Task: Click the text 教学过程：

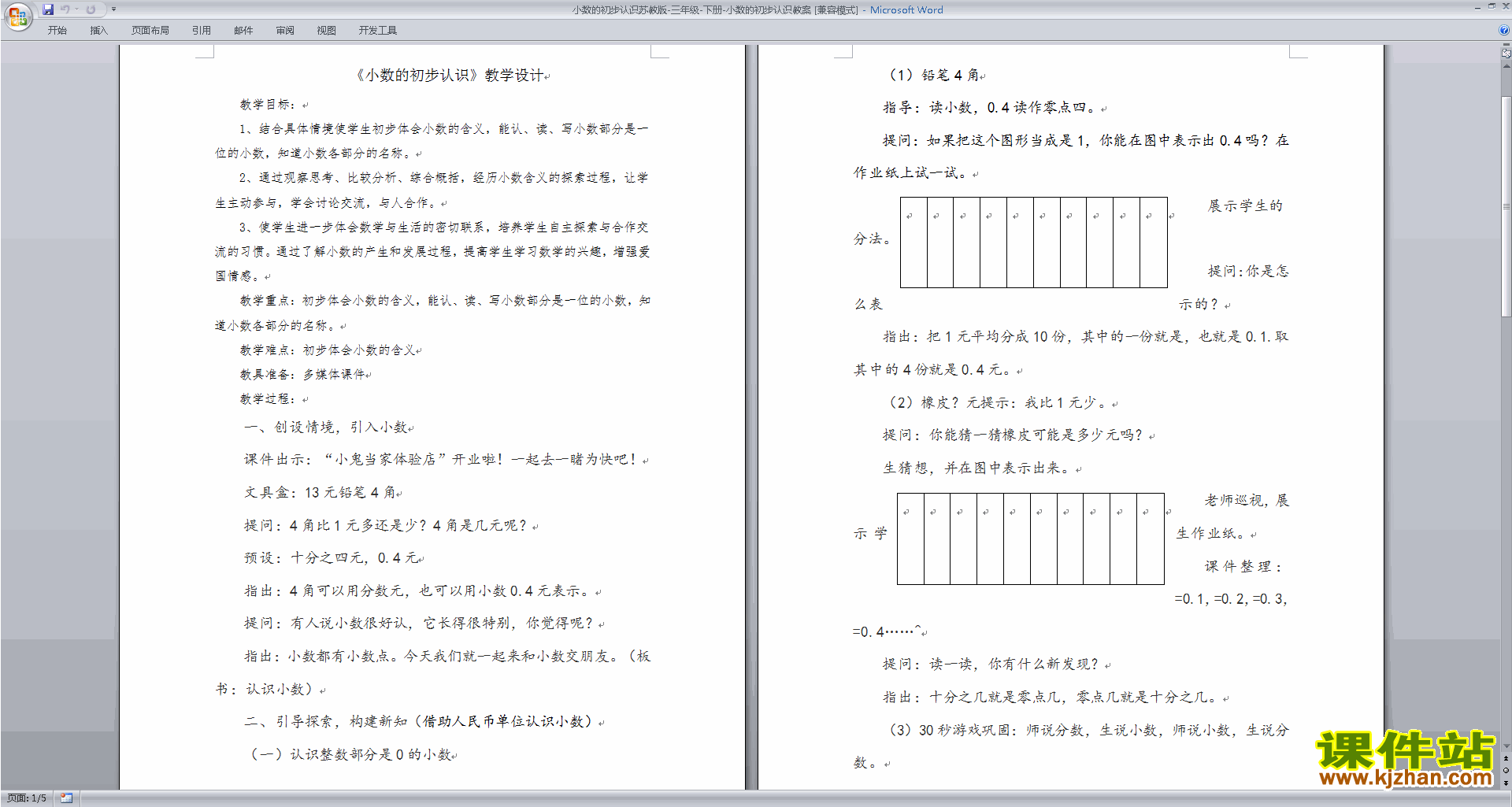Action: [269, 398]
